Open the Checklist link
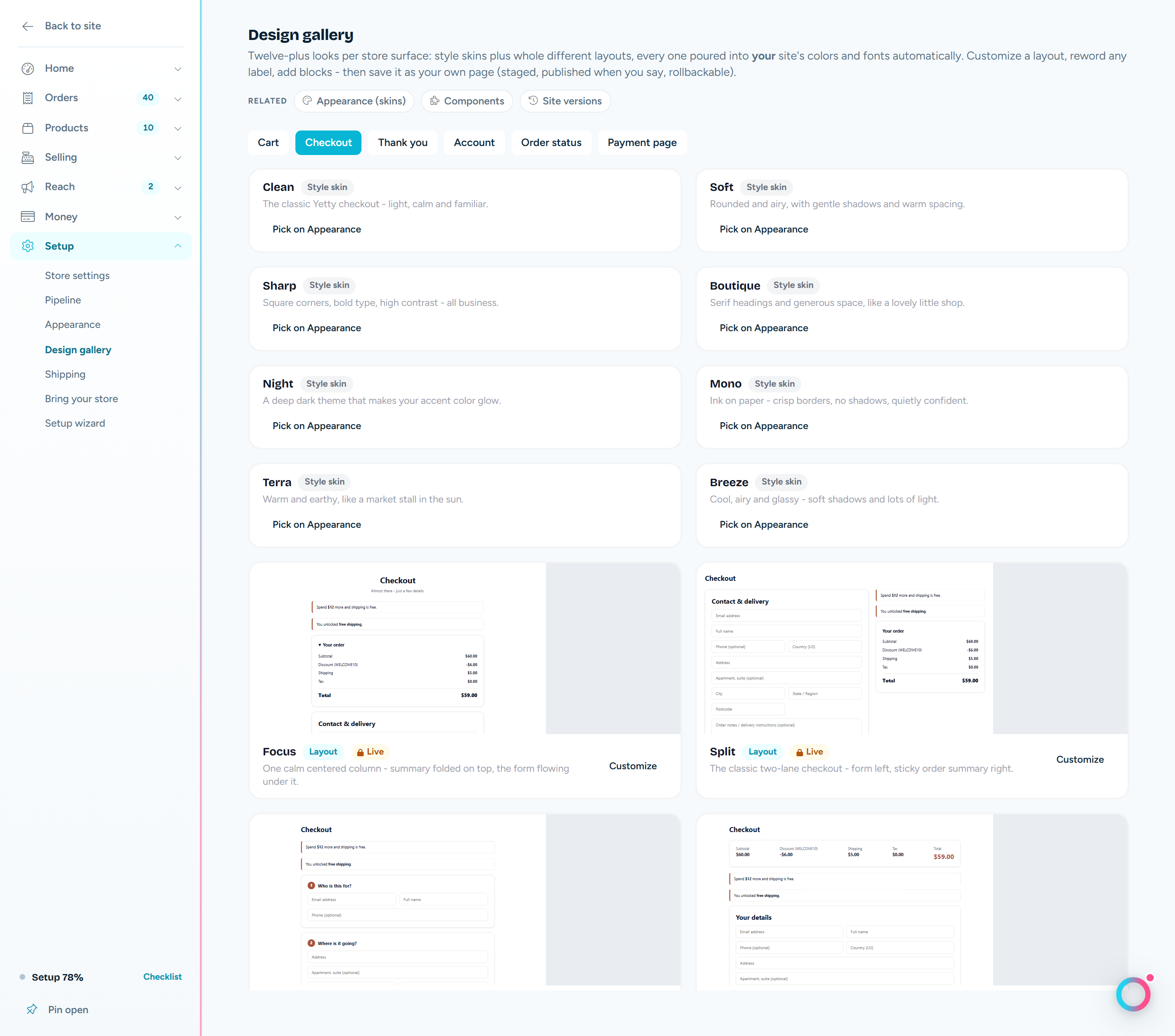Screen dimensions: 1175x1036 coord(163,977)
